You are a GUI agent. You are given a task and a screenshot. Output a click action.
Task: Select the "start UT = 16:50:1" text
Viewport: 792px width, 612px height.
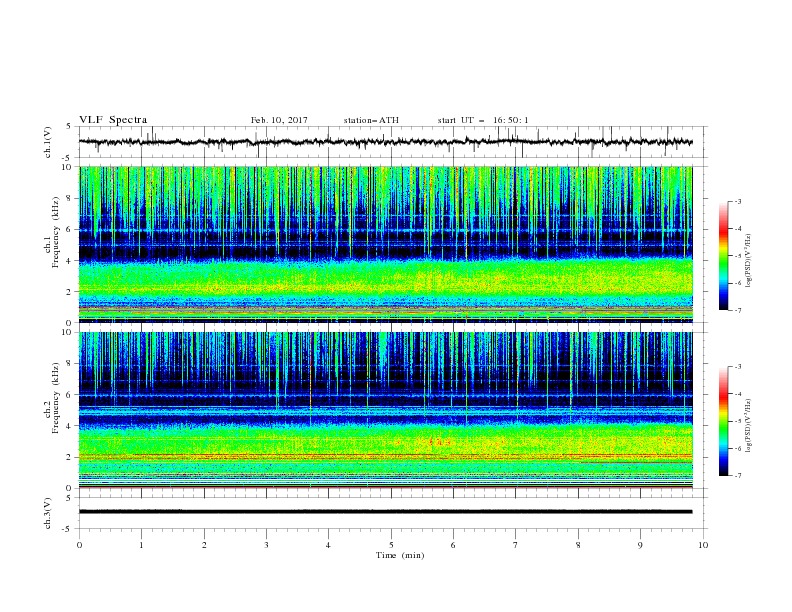pyautogui.click(x=483, y=120)
